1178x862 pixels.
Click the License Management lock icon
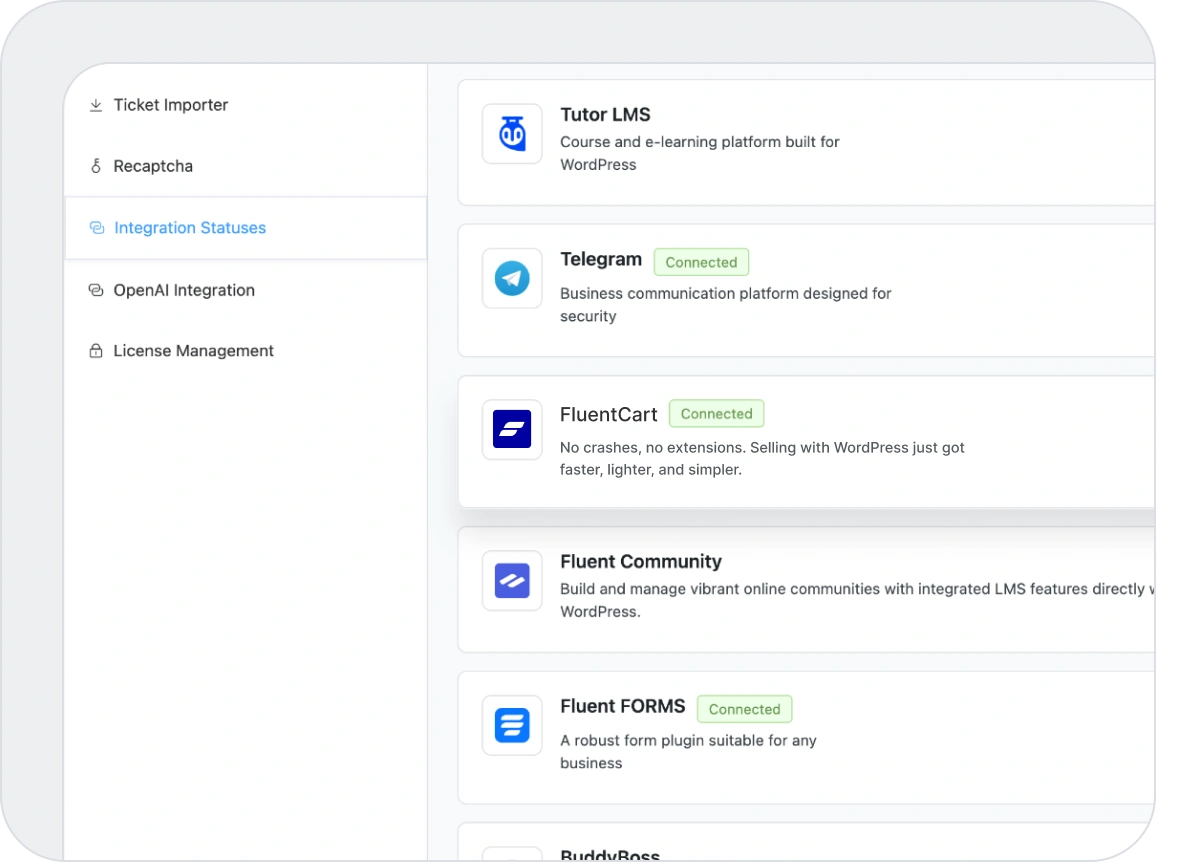click(96, 351)
